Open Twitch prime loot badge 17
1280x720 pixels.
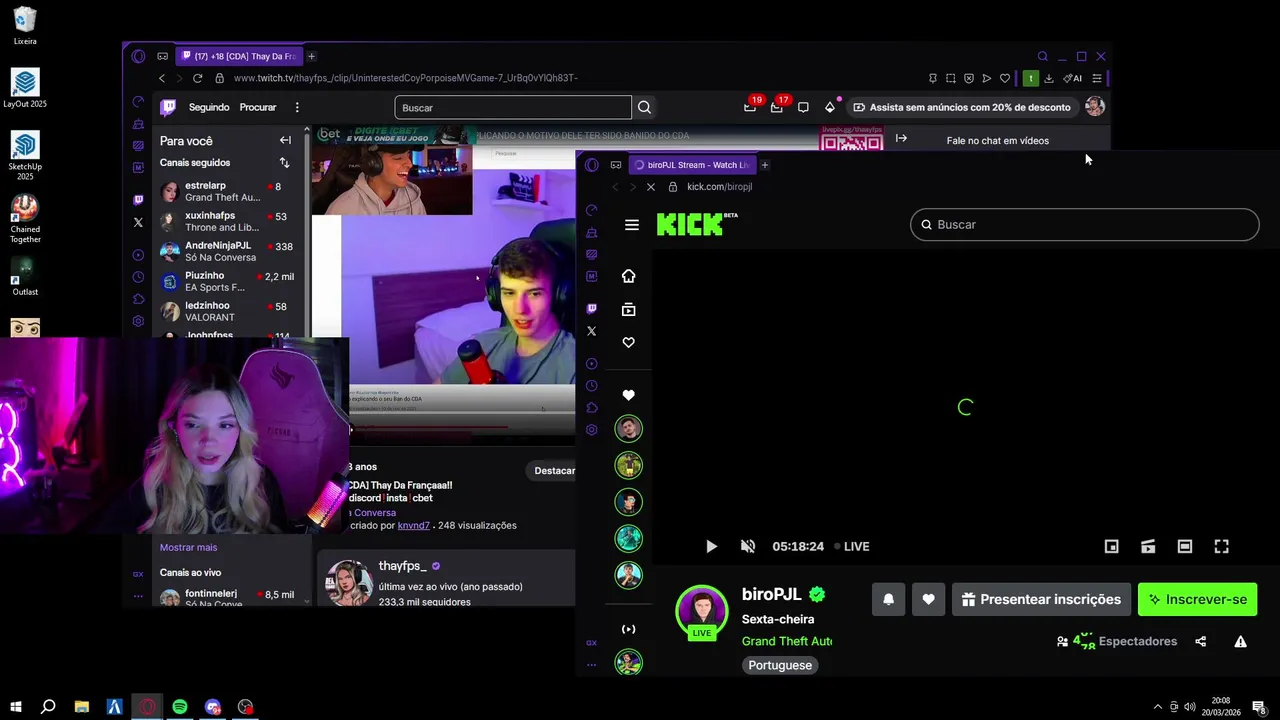(778, 107)
